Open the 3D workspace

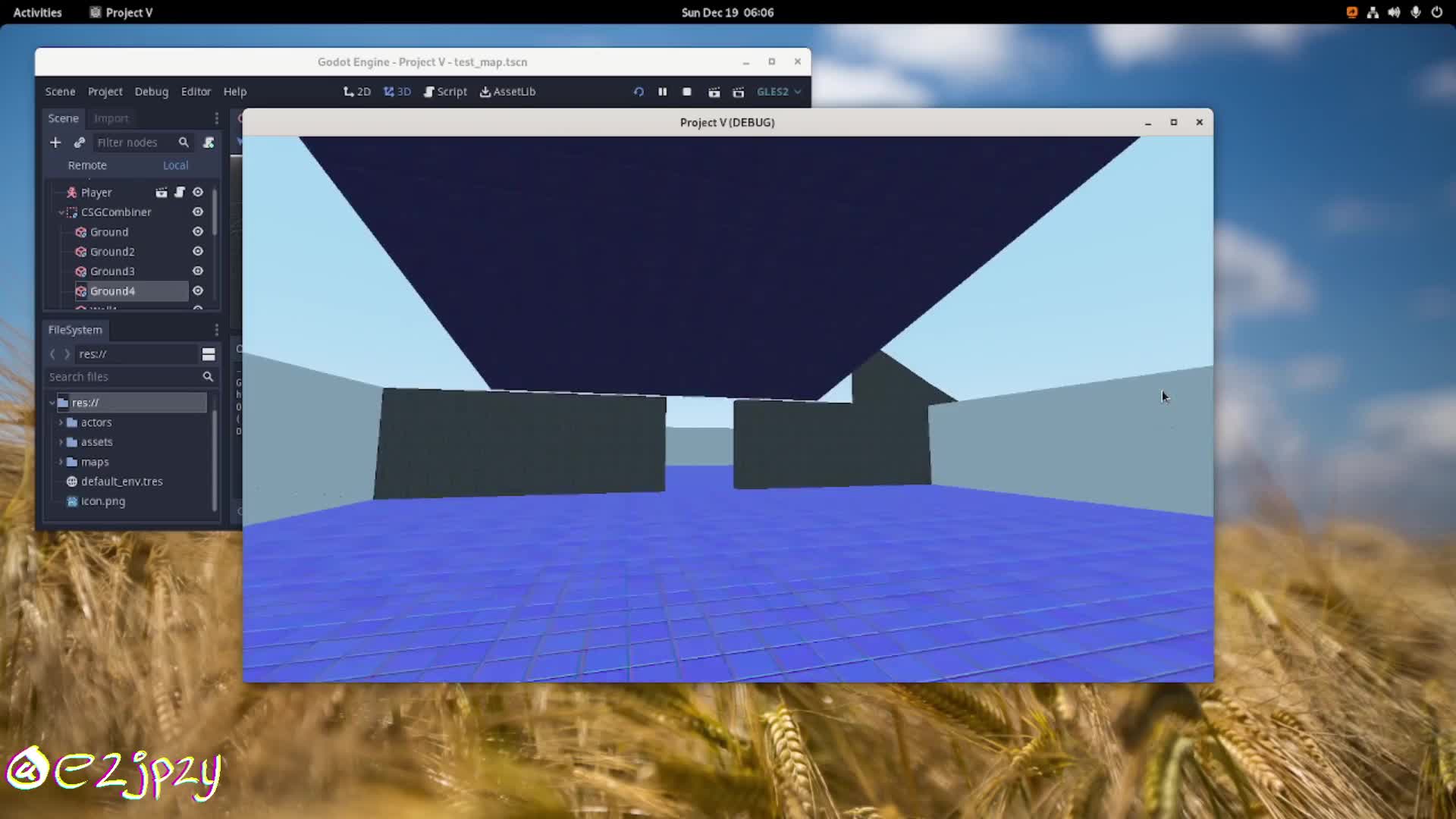pyautogui.click(x=397, y=91)
